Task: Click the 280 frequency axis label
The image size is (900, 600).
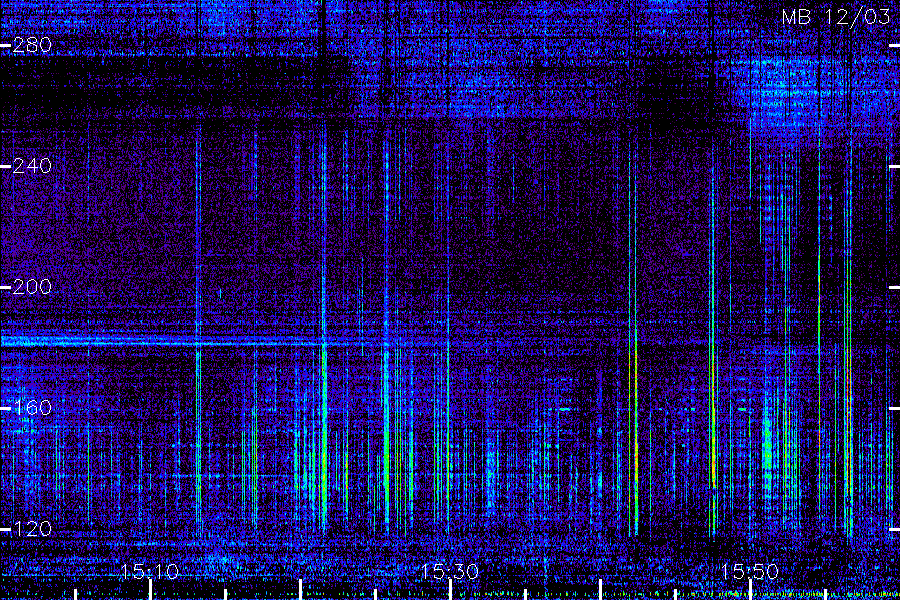Action: point(32,45)
